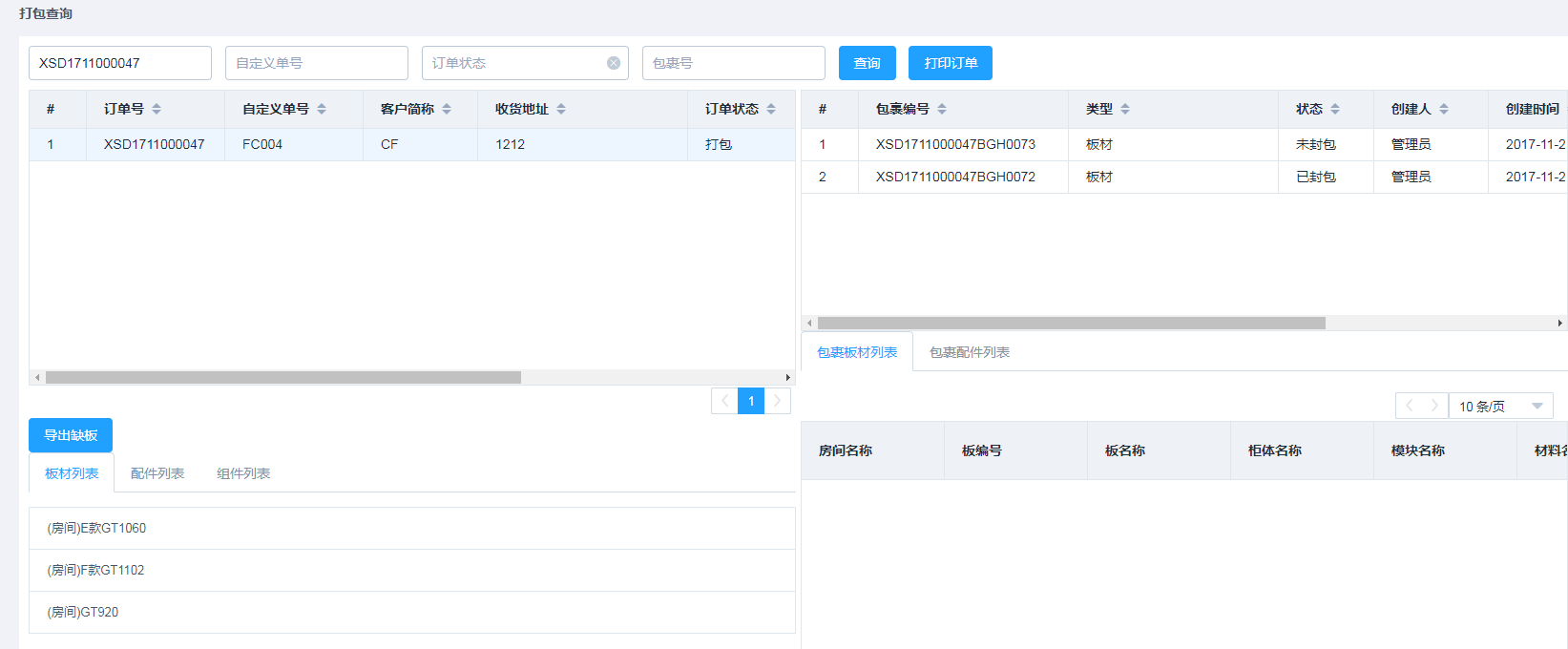Sort by 自定义单号 column arrows
The image size is (1568, 649).
[322, 109]
